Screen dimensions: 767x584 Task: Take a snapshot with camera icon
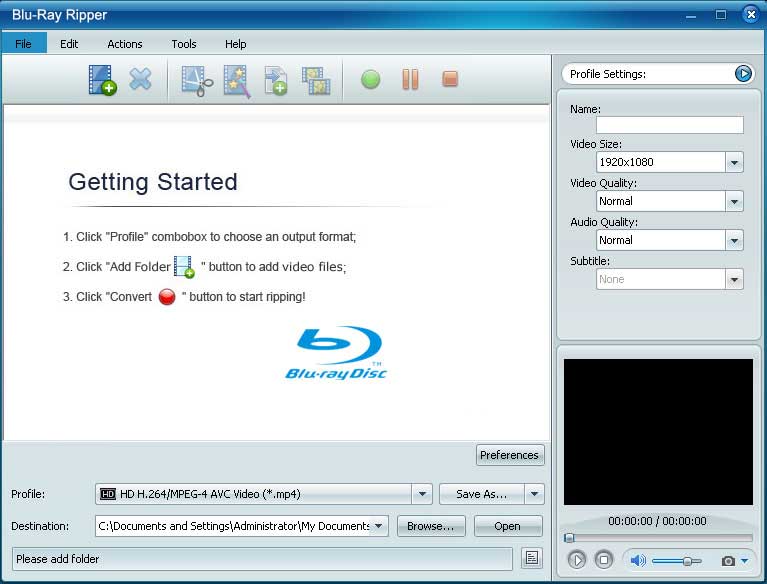(x=728, y=561)
